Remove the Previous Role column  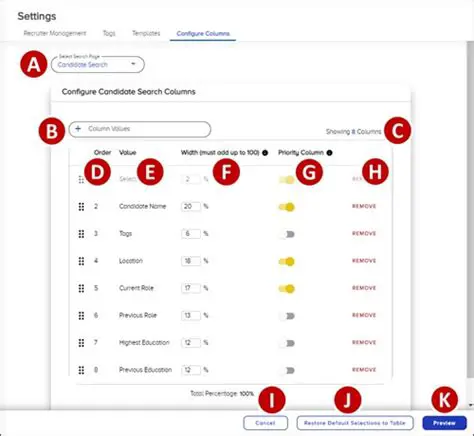(364, 315)
